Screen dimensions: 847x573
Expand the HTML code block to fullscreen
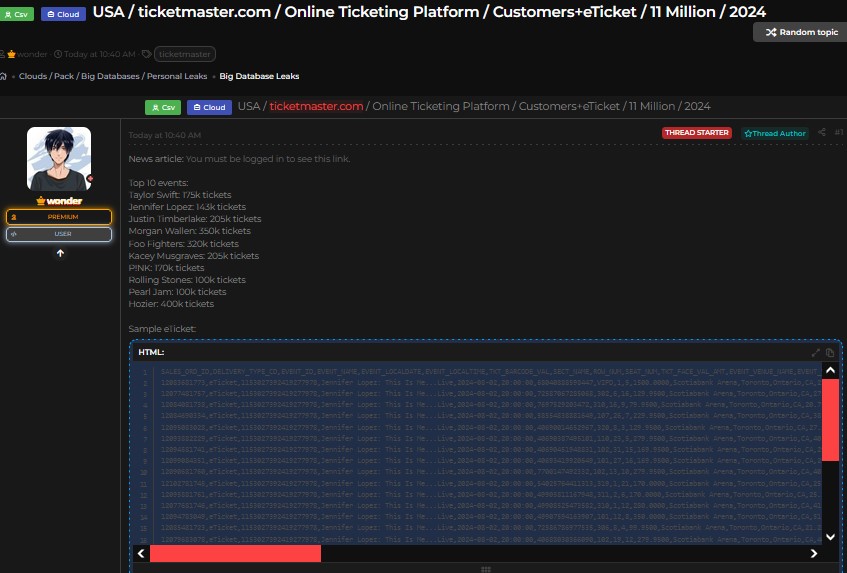point(816,353)
